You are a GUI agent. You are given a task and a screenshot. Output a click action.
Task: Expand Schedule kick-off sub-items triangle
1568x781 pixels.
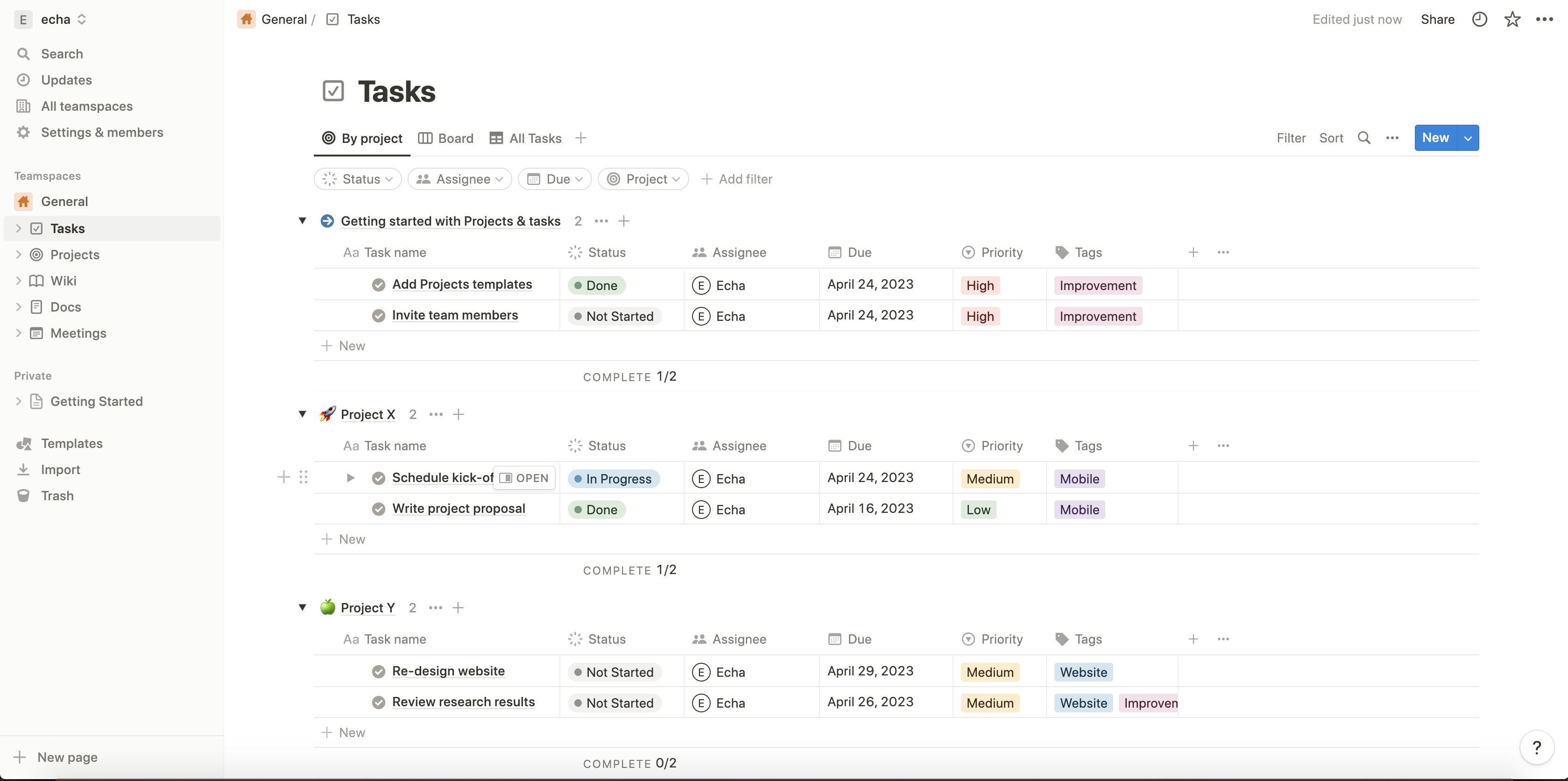coord(350,478)
